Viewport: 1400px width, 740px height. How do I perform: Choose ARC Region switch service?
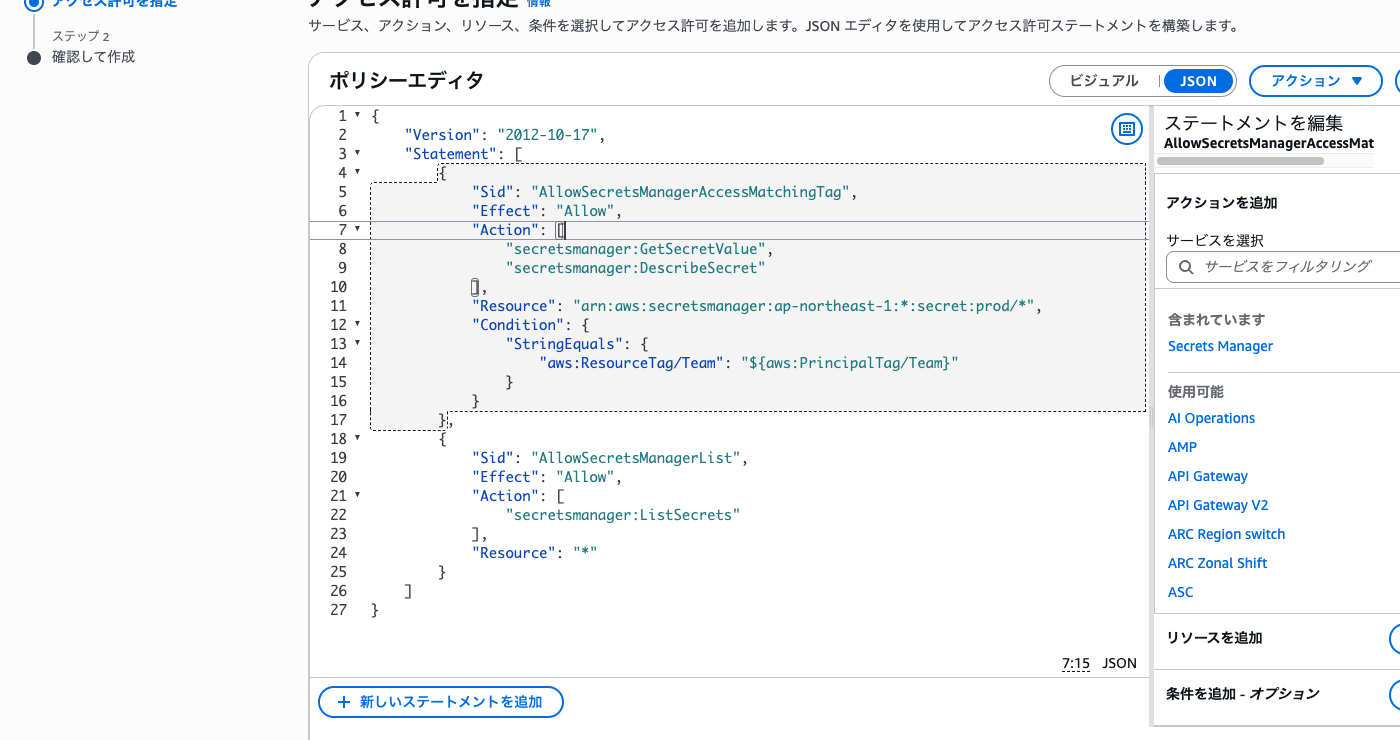(x=1227, y=534)
